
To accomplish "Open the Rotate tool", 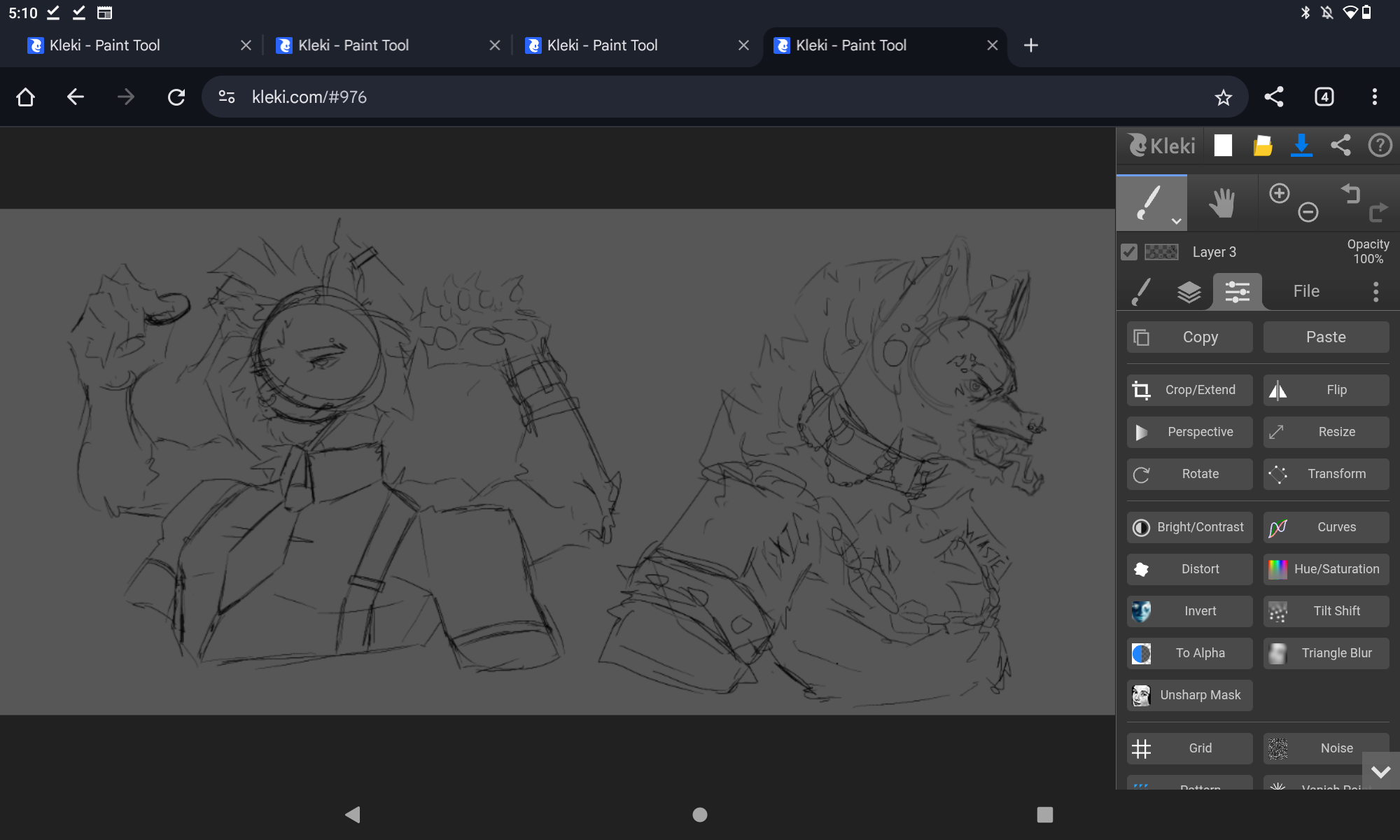I will pyautogui.click(x=1190, y=474).
